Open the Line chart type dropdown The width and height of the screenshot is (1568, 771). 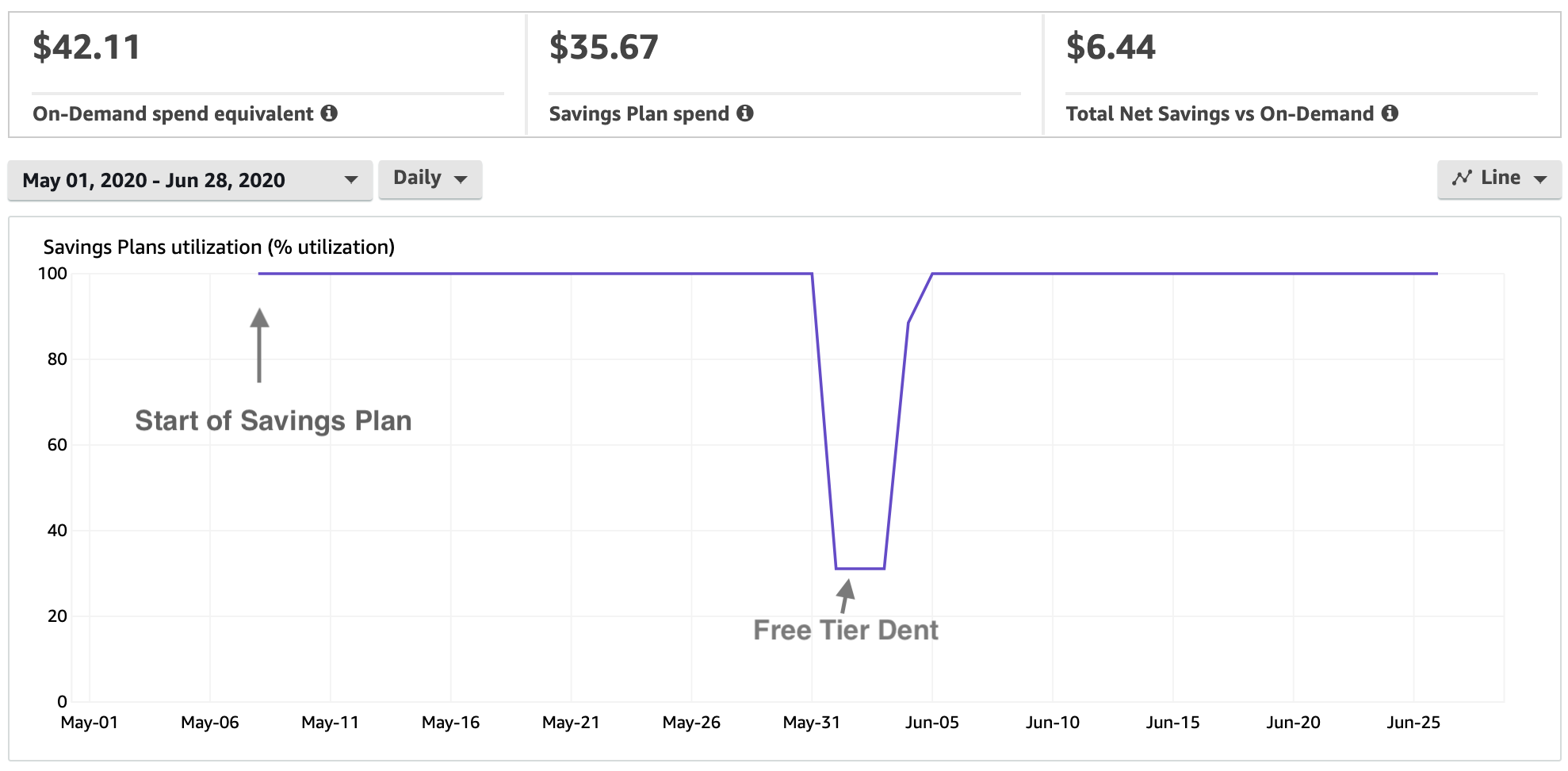coord(1499,178)
